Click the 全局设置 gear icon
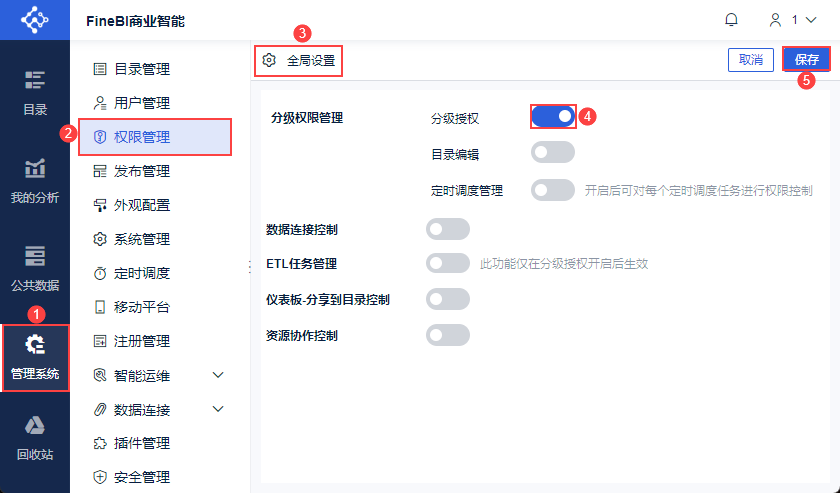Screen dimensions: 840x493 coord(269,60)
